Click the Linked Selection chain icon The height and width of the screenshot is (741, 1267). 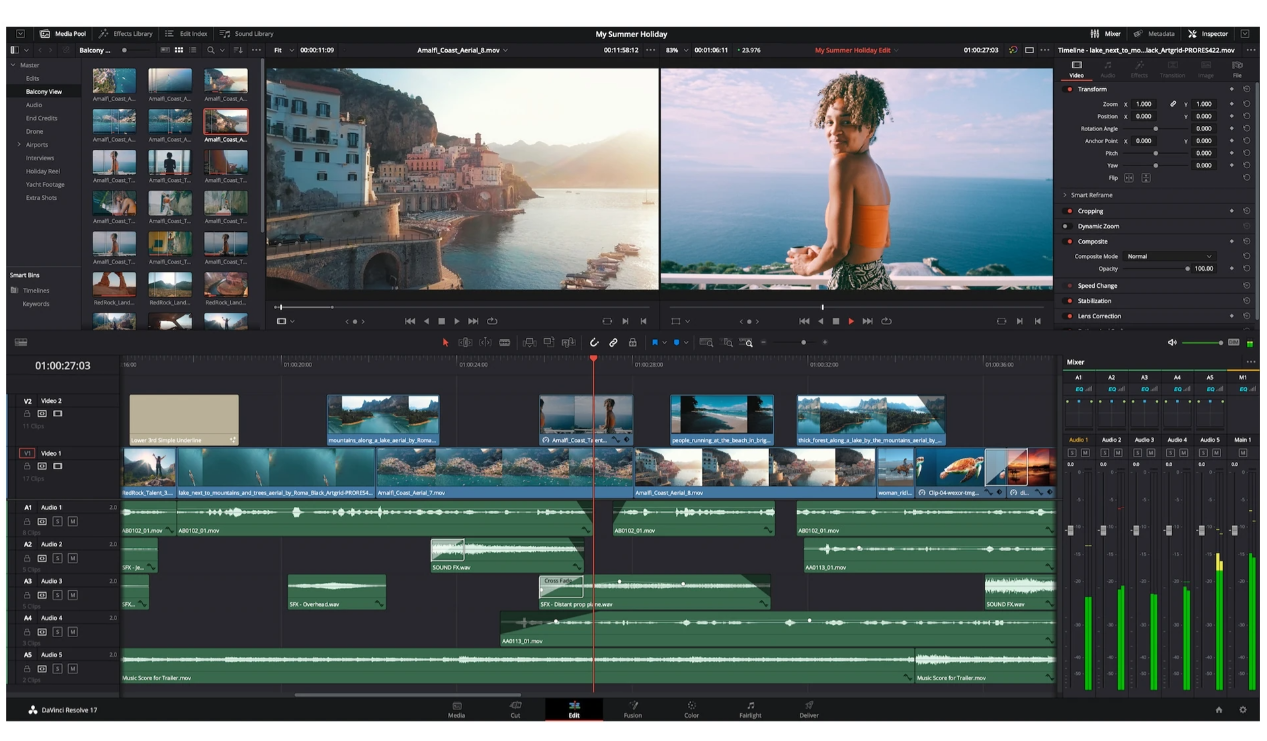(614, 342)
